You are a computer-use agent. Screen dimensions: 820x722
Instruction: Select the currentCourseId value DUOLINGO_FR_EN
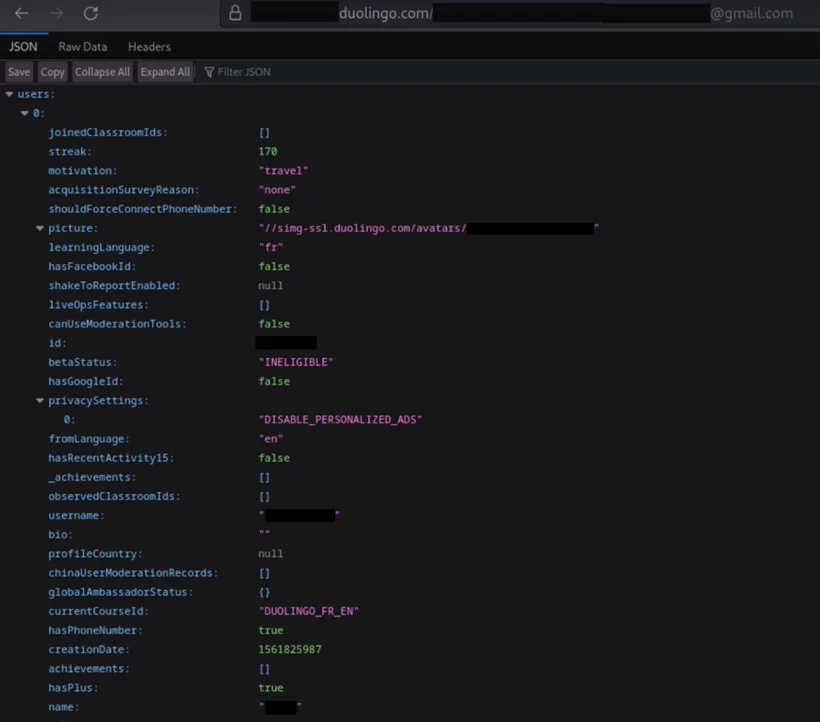pos(308,611)
